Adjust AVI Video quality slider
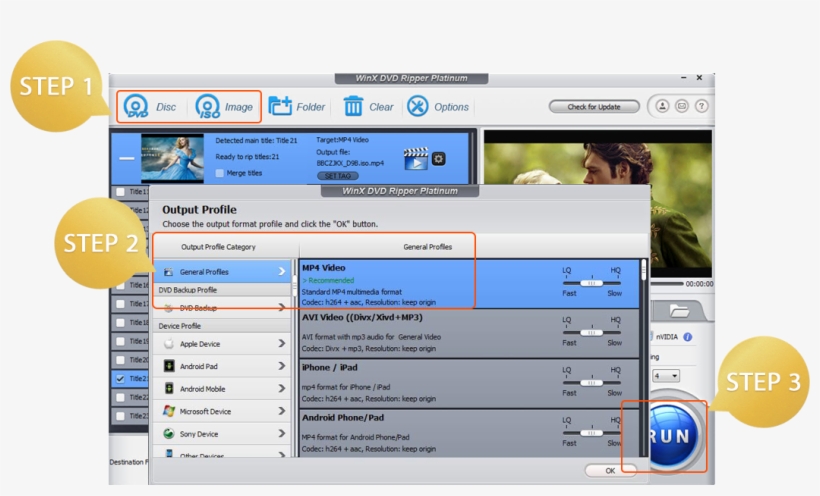Image resolution: width=820 pixels, height=496 pixels. pyautogui.click(x=592, y=333)
